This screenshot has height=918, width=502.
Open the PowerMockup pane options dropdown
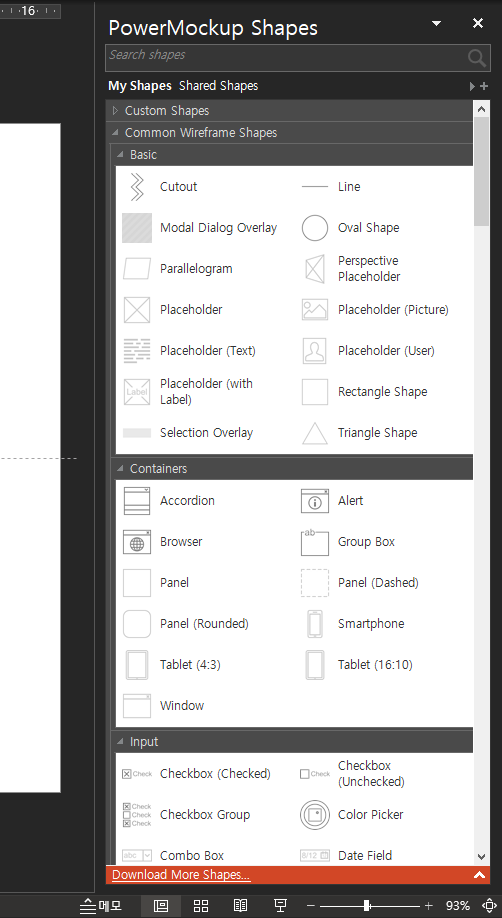[436, 23]
